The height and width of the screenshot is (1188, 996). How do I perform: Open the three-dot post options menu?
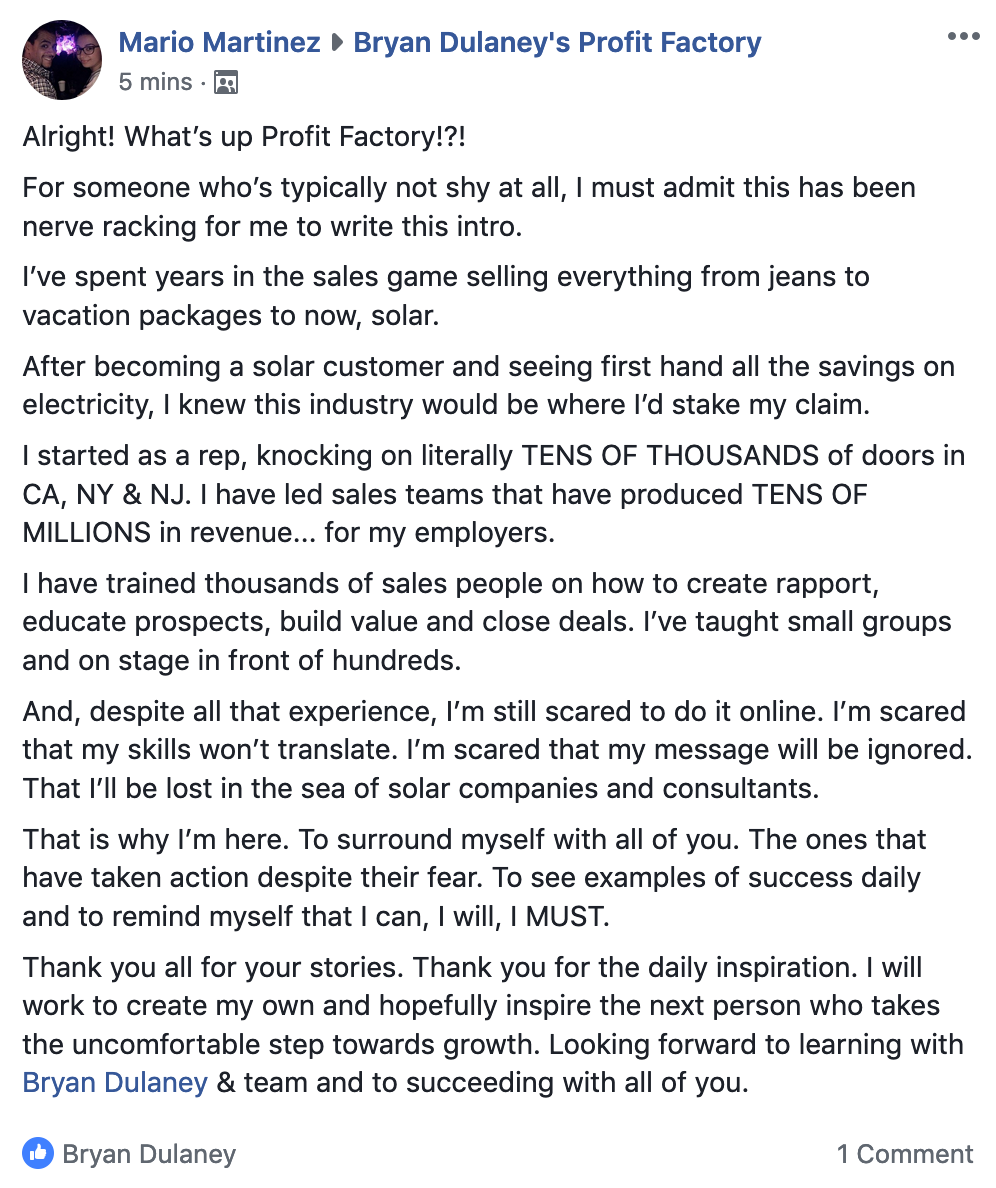click(963, 36)
